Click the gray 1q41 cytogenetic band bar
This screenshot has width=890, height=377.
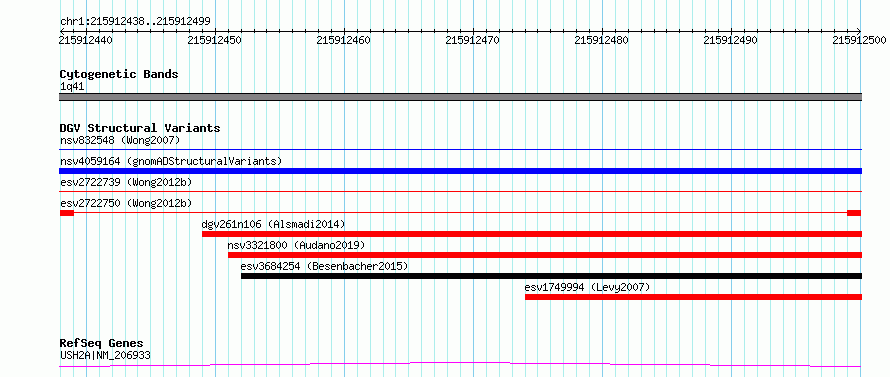460,97
